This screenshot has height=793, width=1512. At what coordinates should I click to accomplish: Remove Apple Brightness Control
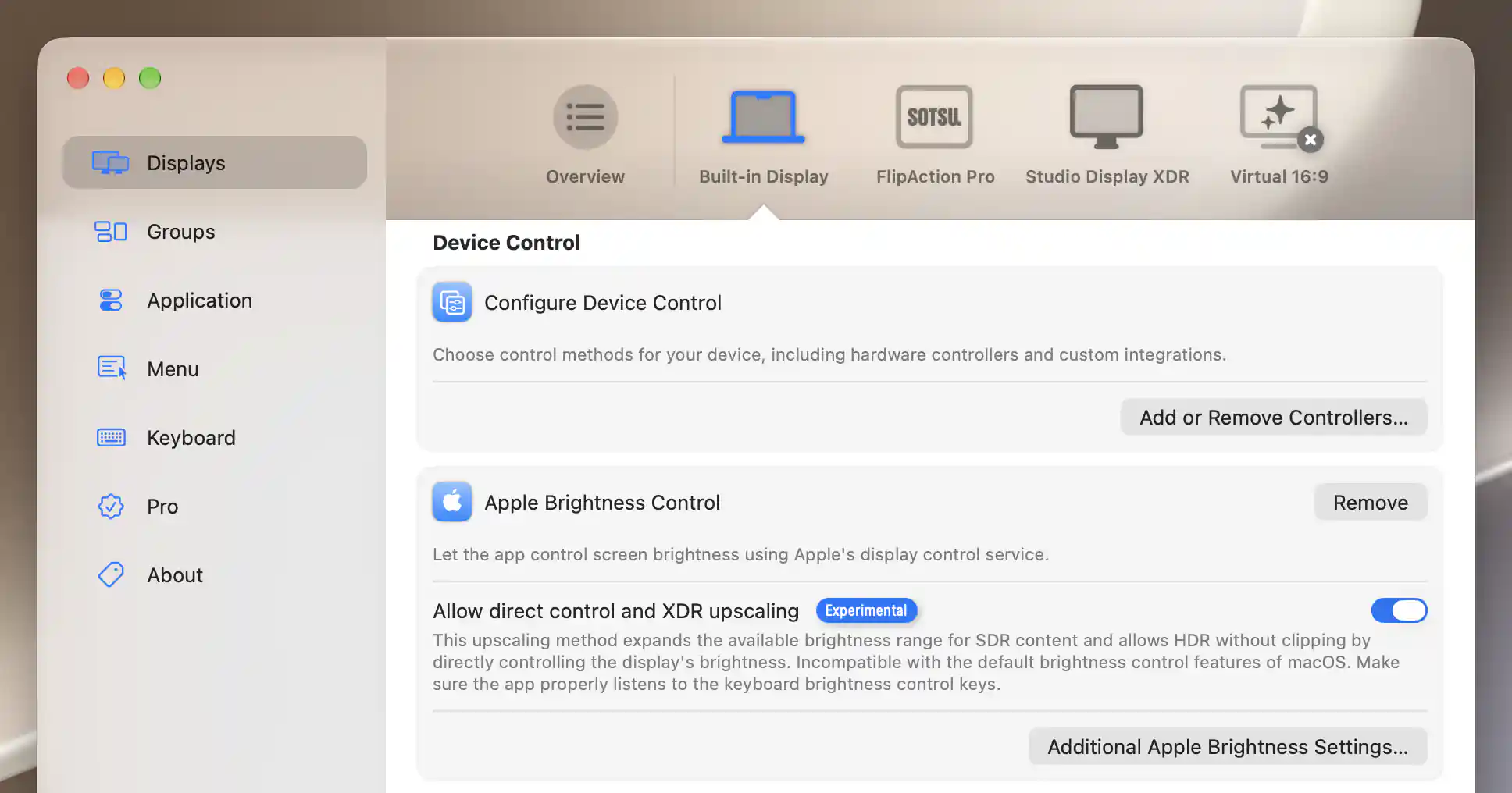[x=1371, y=503]
